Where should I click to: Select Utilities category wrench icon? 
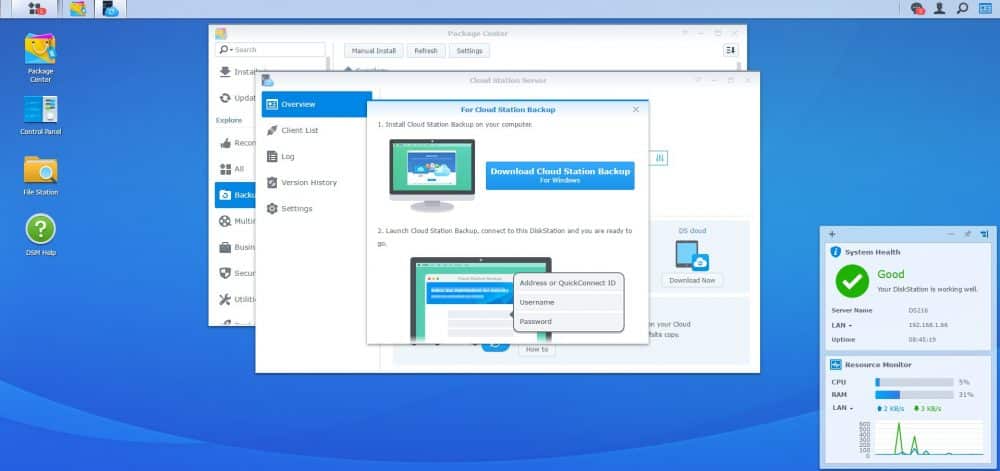225,299
